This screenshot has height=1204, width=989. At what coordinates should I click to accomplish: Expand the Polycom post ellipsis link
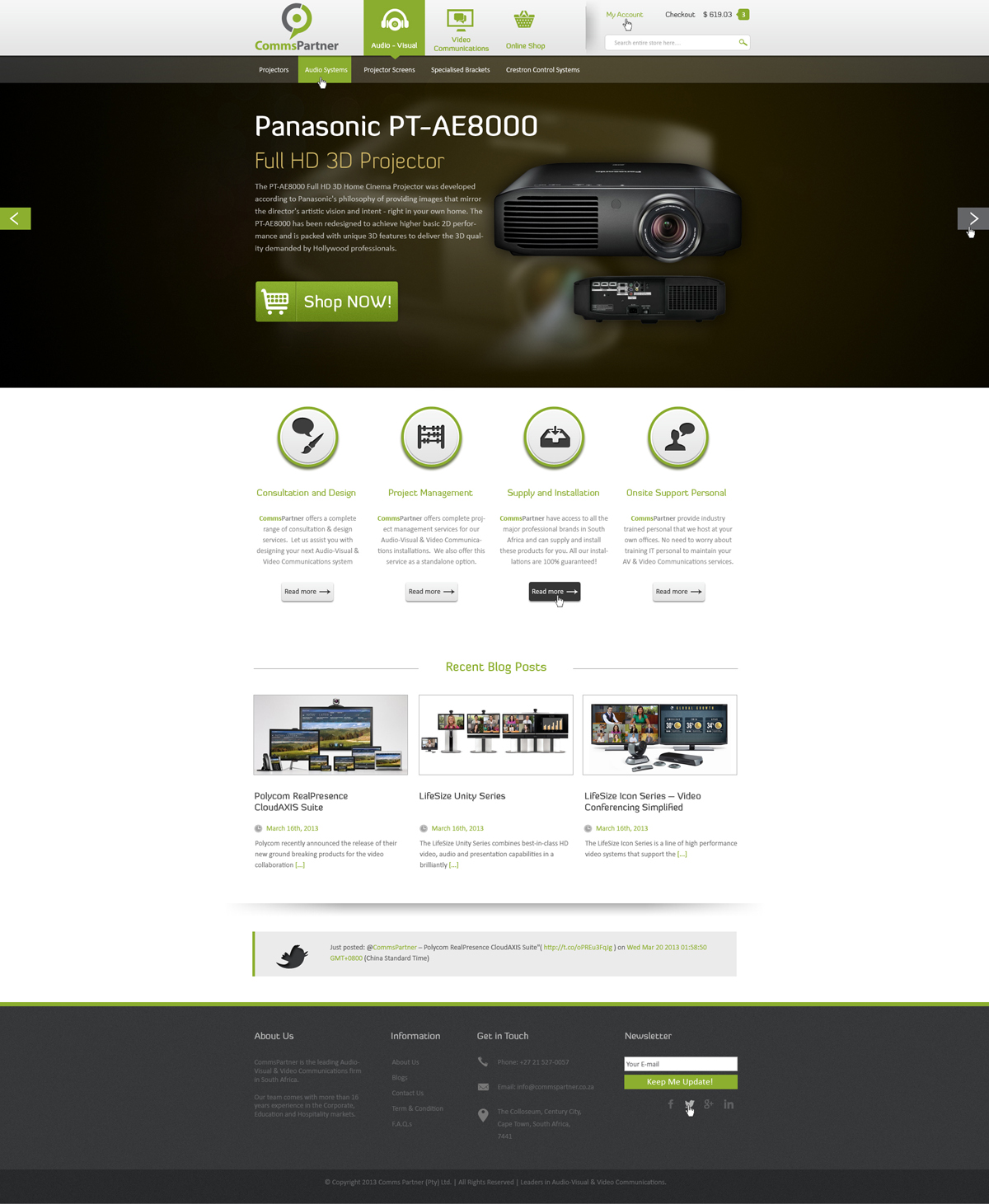pos(300,865)
